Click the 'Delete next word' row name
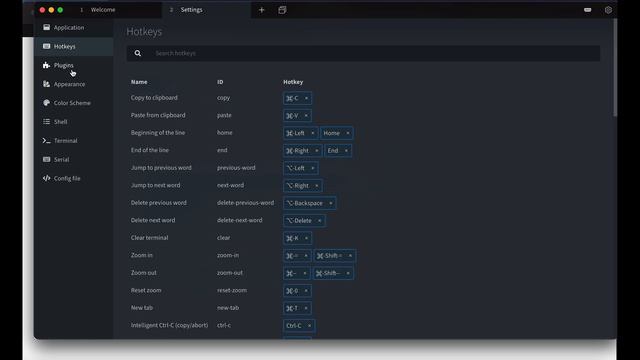640x360 pixels. coord(153,220)
